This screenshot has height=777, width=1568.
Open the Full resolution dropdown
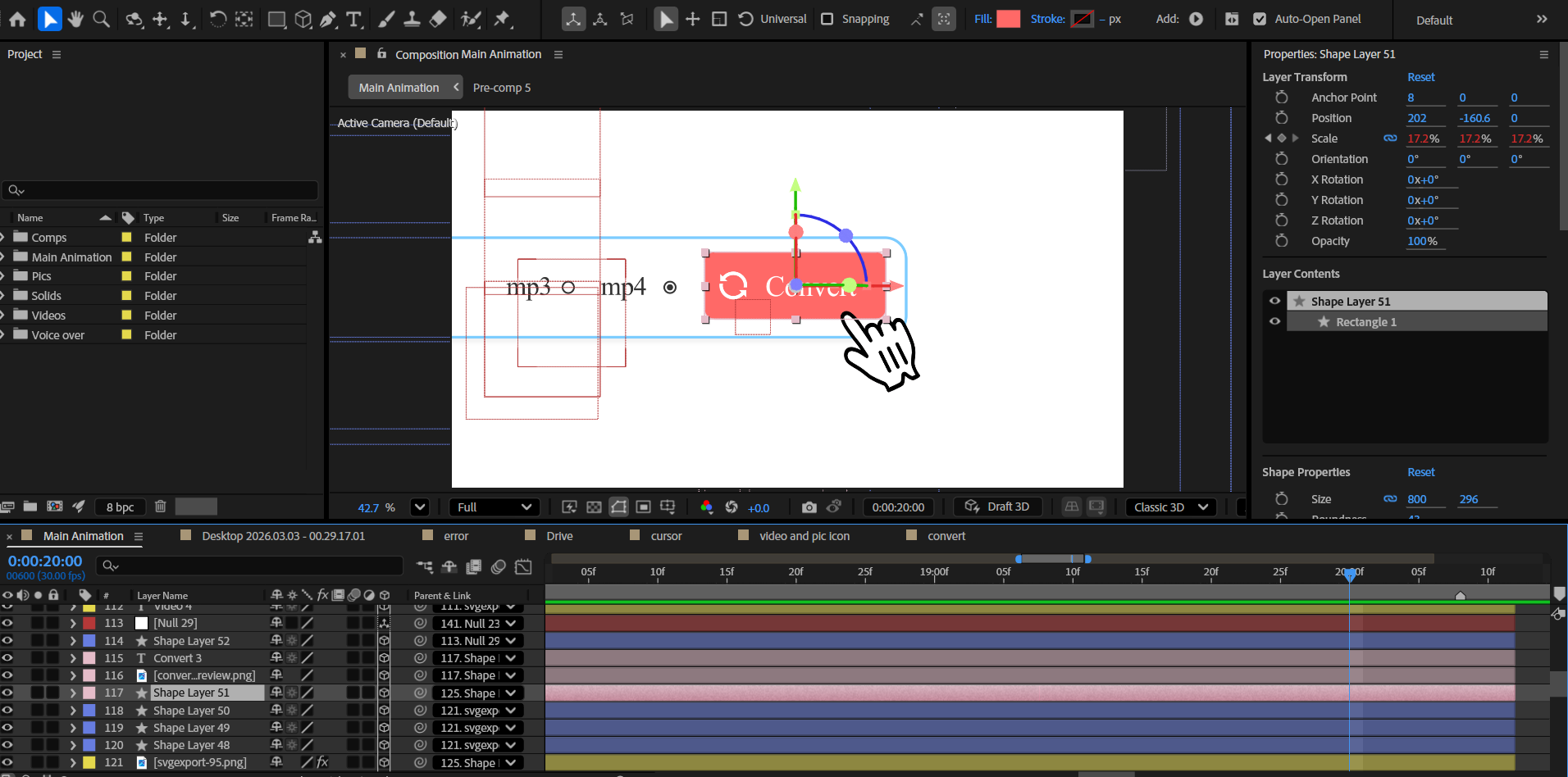pos(495,507)
